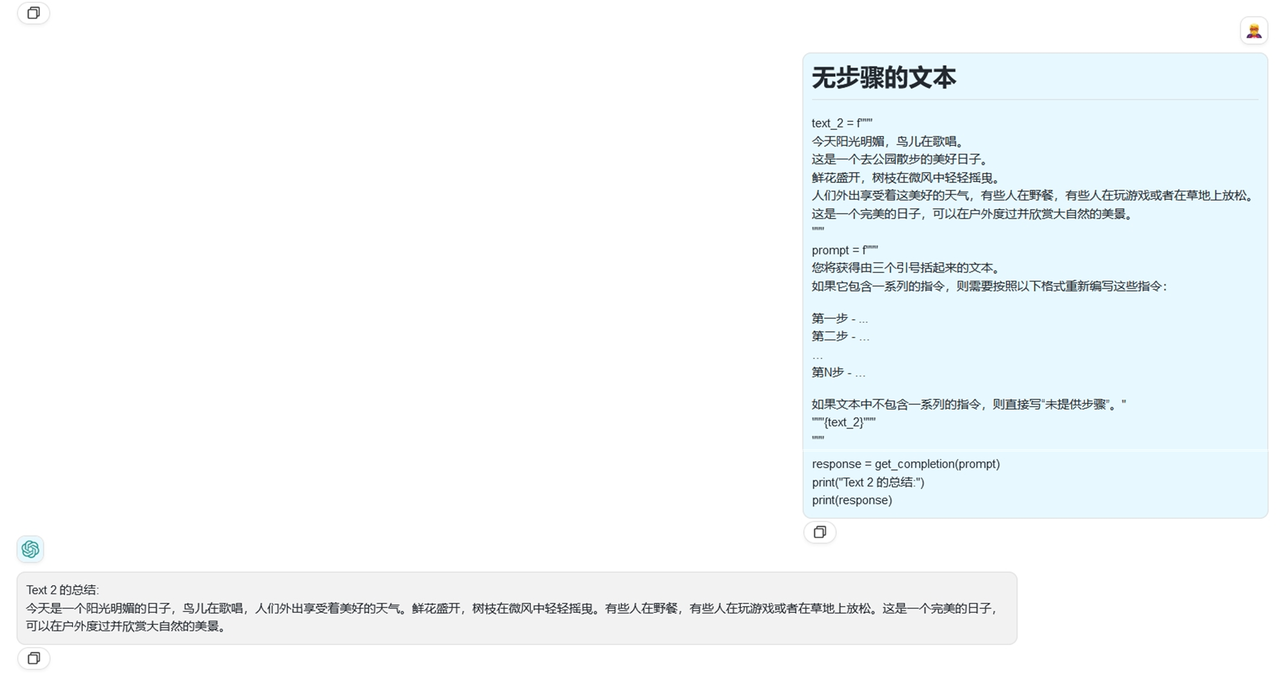Click the line "text_2 = f""""
This screenshot has width=1280, height=674.
(x=842, y=123)
